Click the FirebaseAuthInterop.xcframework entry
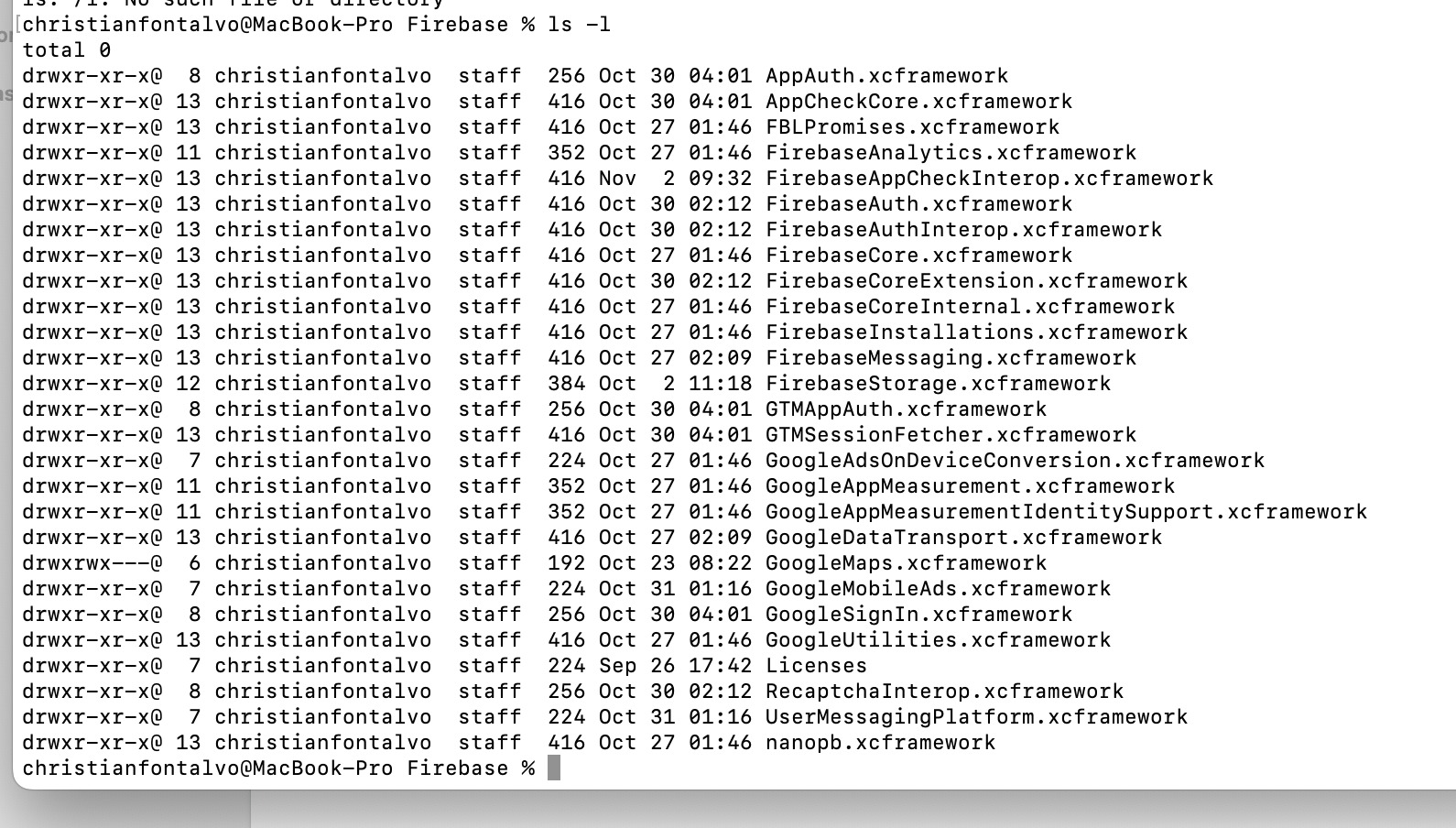The image size is (1456, 828). (963, 230)
